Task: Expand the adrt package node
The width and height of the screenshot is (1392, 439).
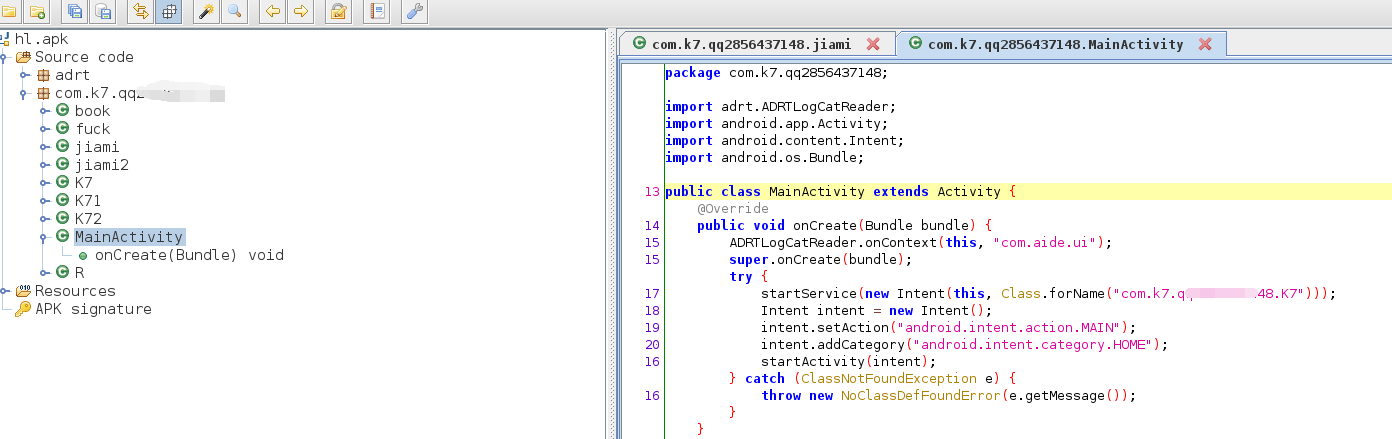Action: 25,75
